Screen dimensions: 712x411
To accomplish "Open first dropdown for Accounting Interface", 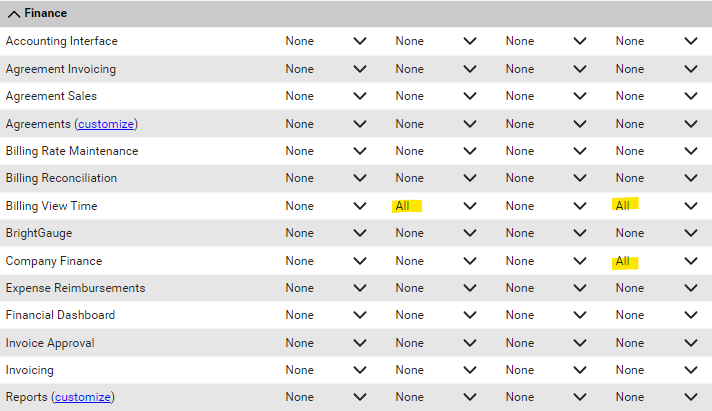I will coord(326,41).
